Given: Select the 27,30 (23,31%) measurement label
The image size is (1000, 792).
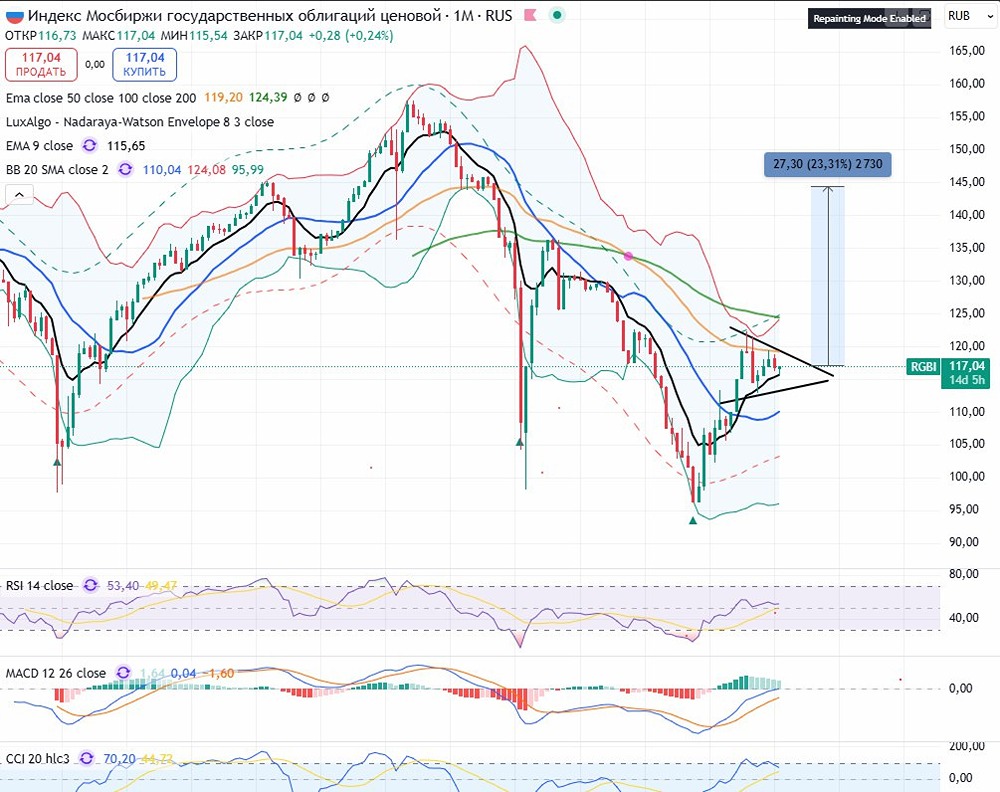Looking at the screenshot, I should coord(827,164).
